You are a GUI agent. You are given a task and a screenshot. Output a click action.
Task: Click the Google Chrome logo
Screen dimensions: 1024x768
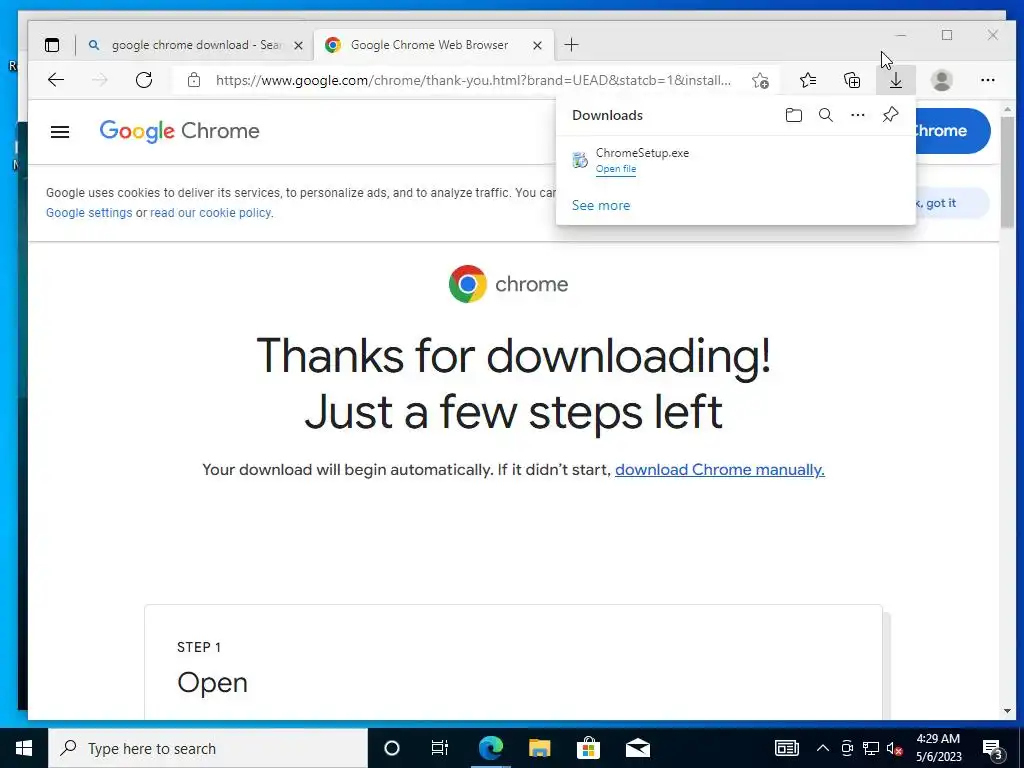[180, 131]
